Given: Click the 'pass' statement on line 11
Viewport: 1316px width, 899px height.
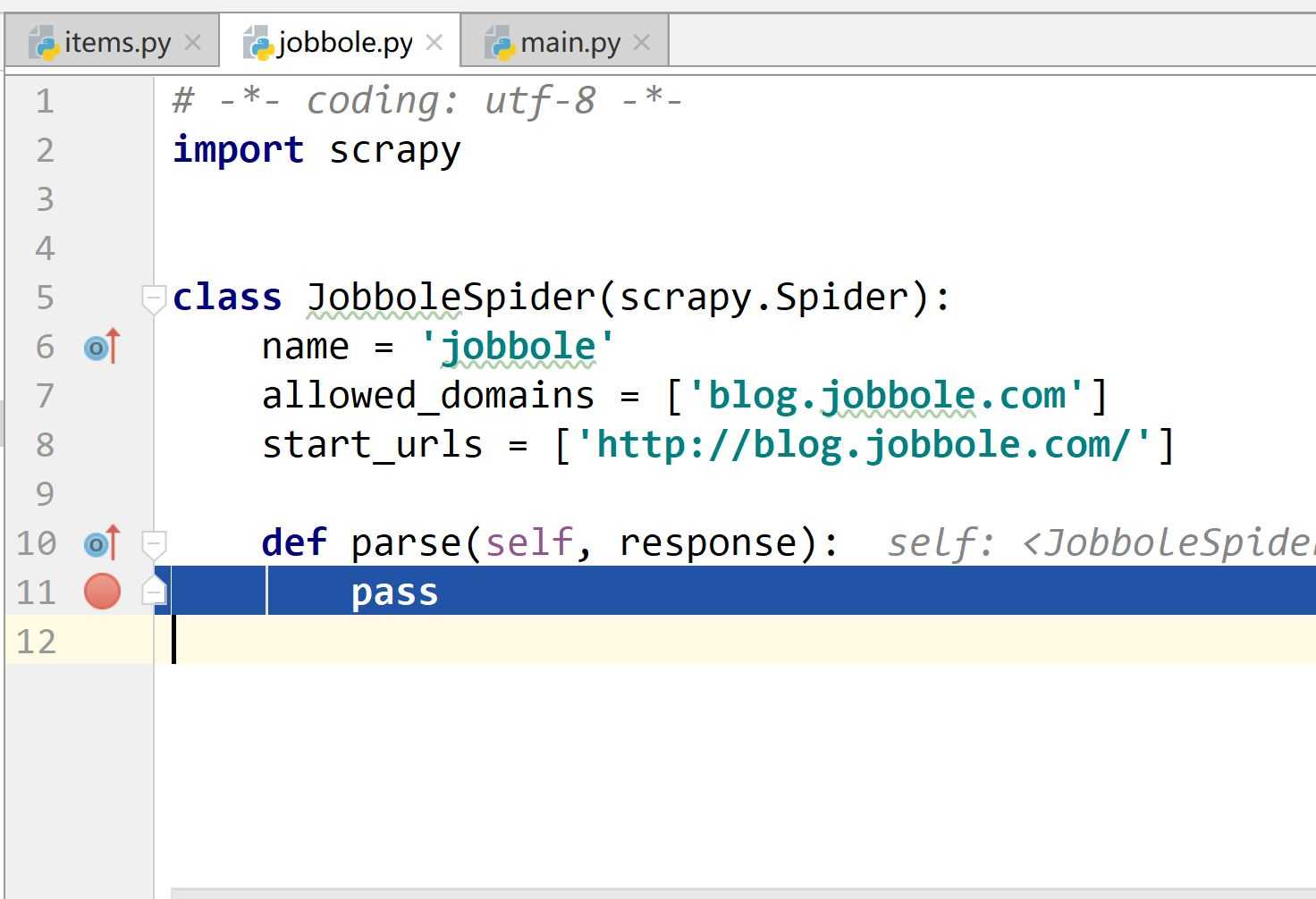Looking at the screenshot, I should tap(394, 593).
